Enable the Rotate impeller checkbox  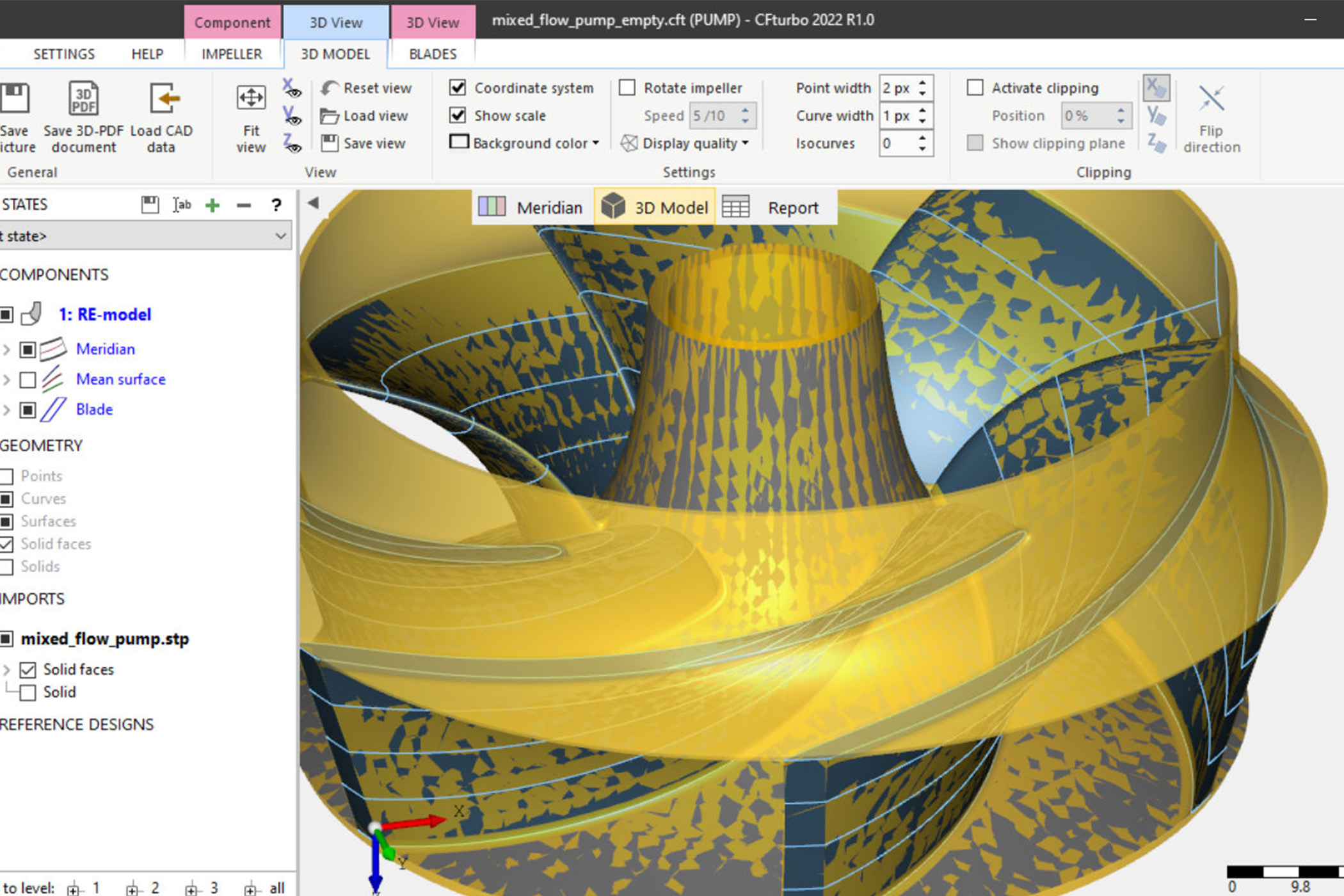[x=627, y=88]
